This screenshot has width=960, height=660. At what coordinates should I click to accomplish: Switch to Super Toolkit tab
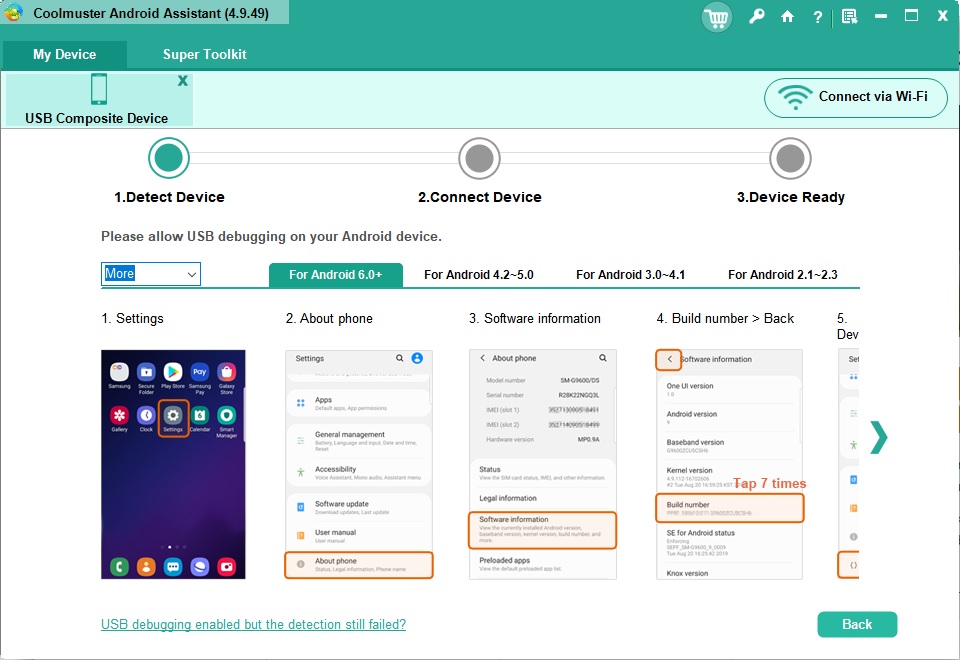coord(204,54)
